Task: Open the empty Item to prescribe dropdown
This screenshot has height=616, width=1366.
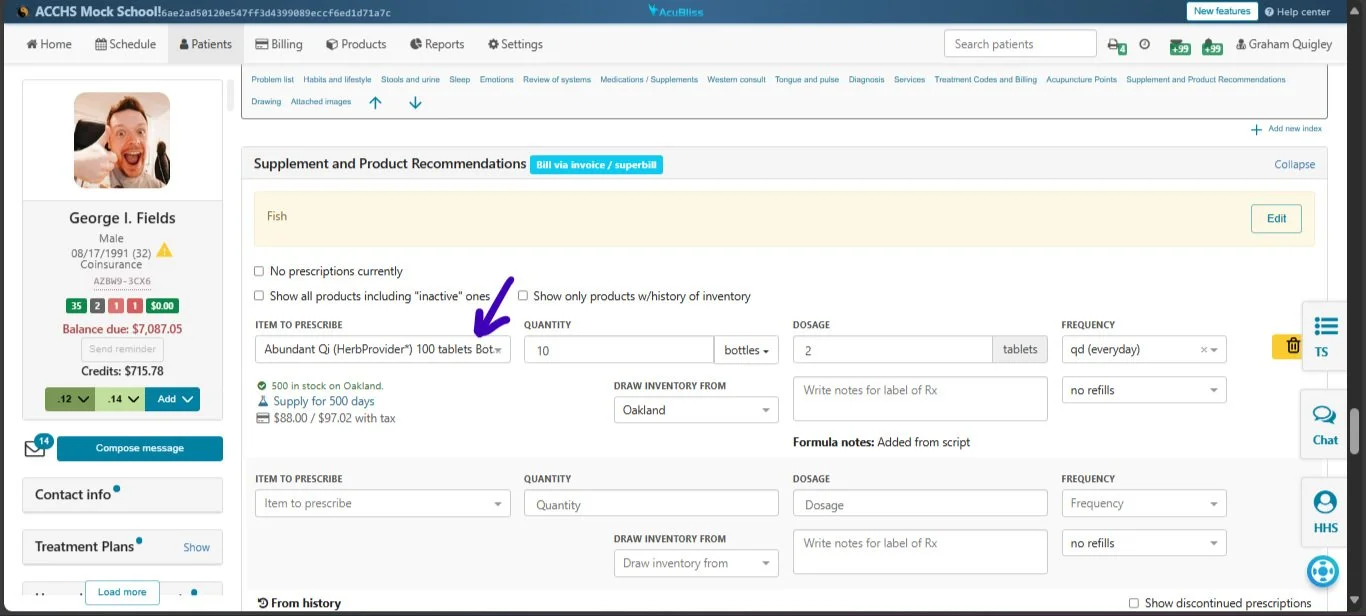Action: click(383, 503)
